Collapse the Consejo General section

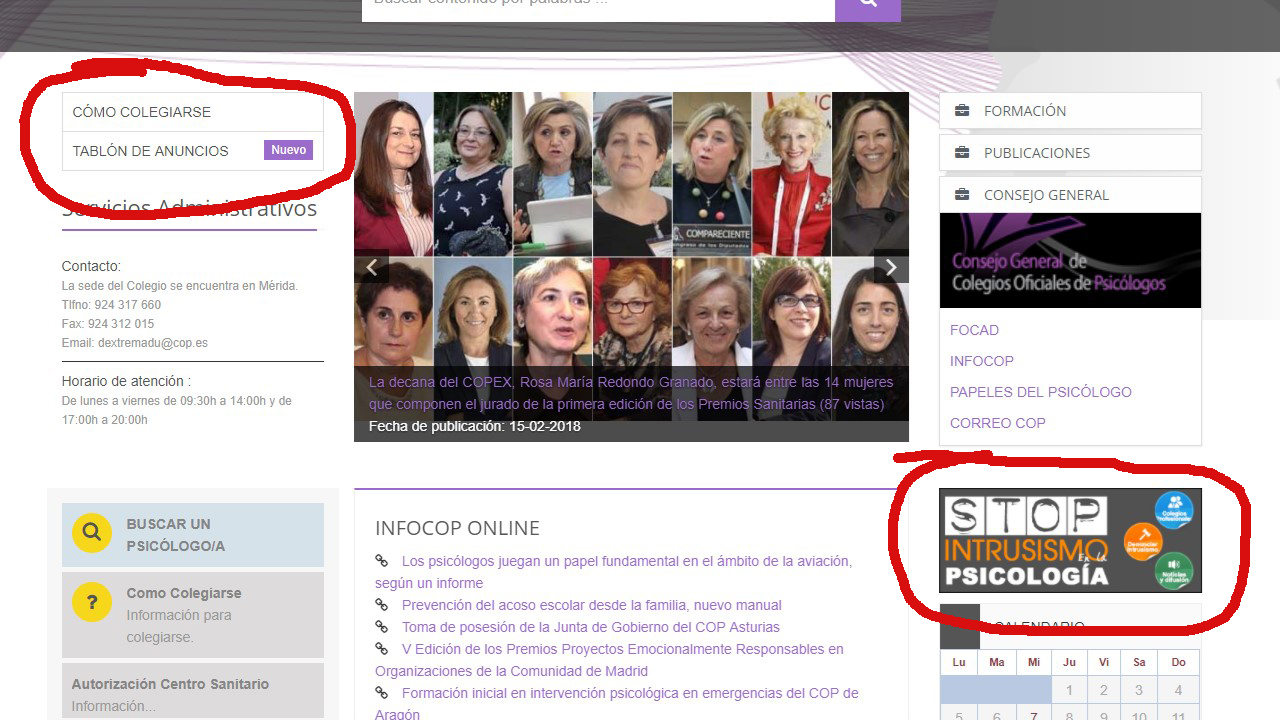coord(1070,195)
